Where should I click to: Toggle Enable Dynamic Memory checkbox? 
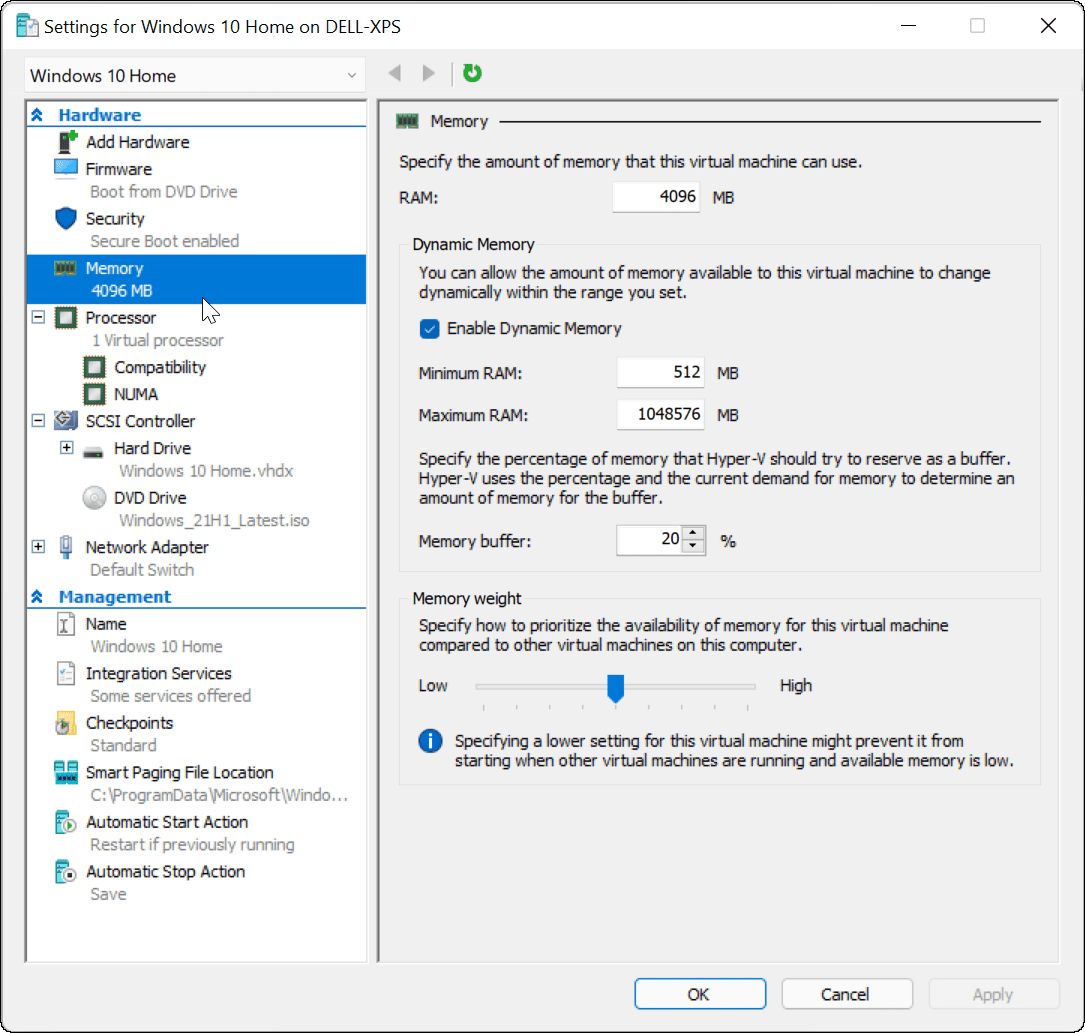[429, 329]
